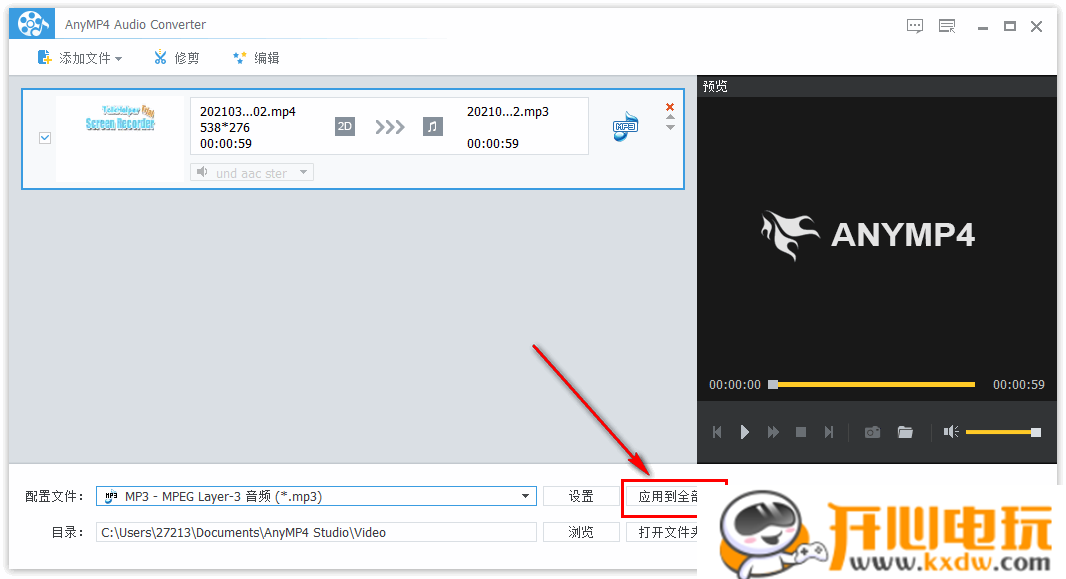
Task: Click the output duration 00:00:59 in file row
Action: [492, 143]
